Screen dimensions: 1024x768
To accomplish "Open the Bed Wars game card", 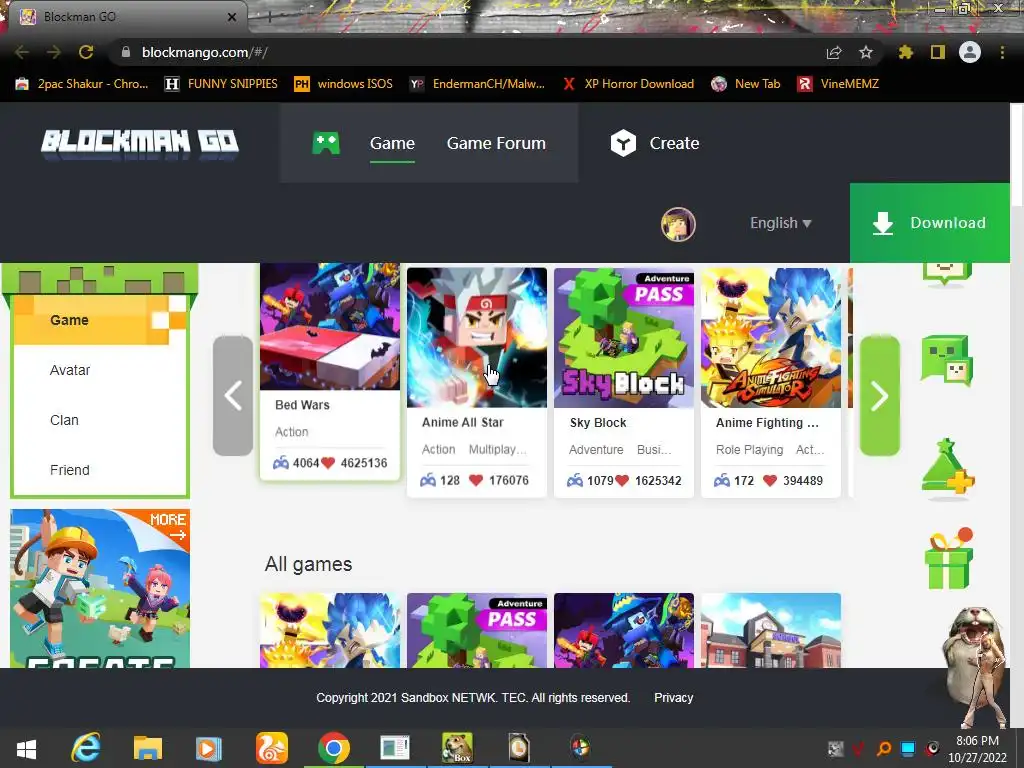I will pyautogui.click(x=330, y=371).
